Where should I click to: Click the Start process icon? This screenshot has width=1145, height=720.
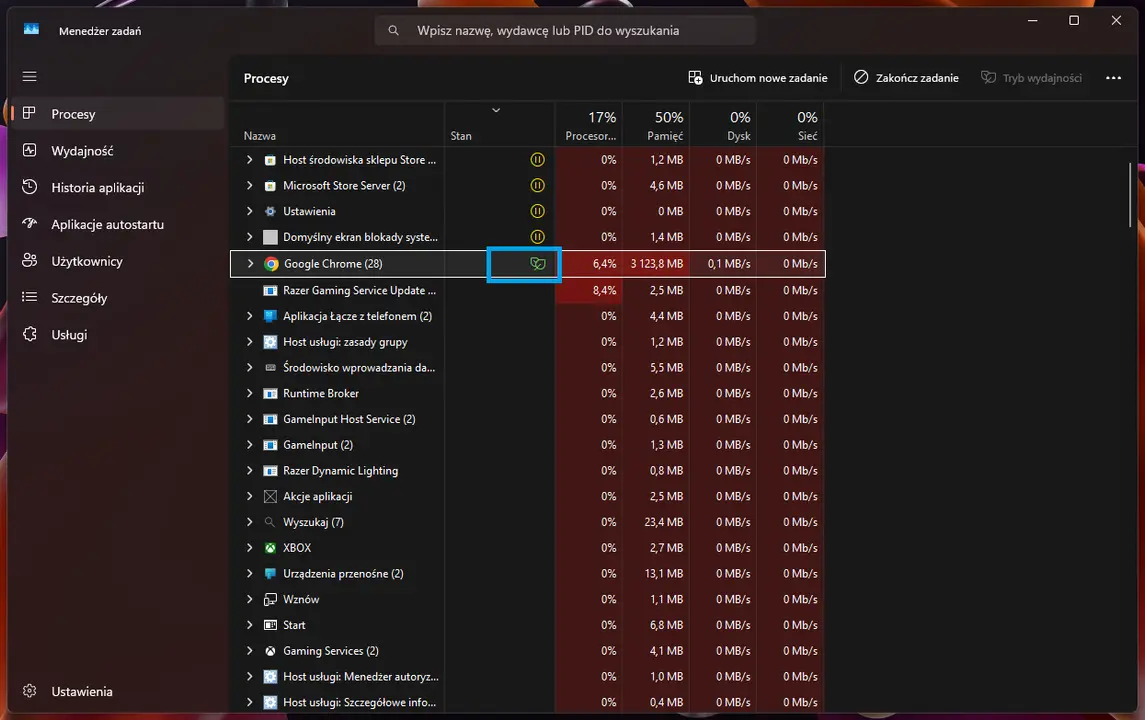click(x=270, y=625)
